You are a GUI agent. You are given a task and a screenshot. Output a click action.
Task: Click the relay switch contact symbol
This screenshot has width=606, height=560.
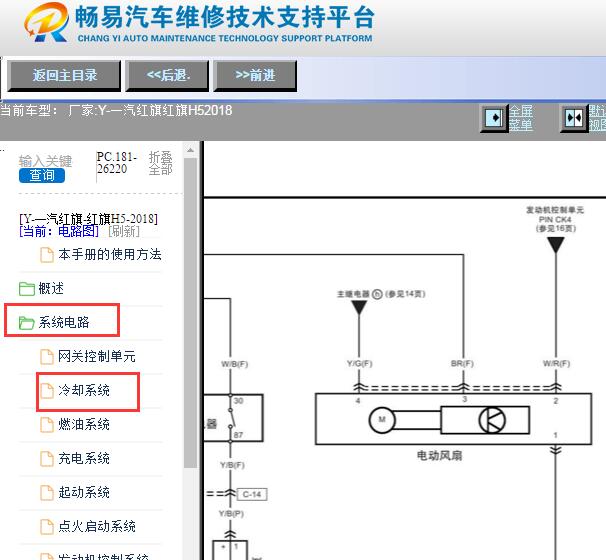[231, 418]
